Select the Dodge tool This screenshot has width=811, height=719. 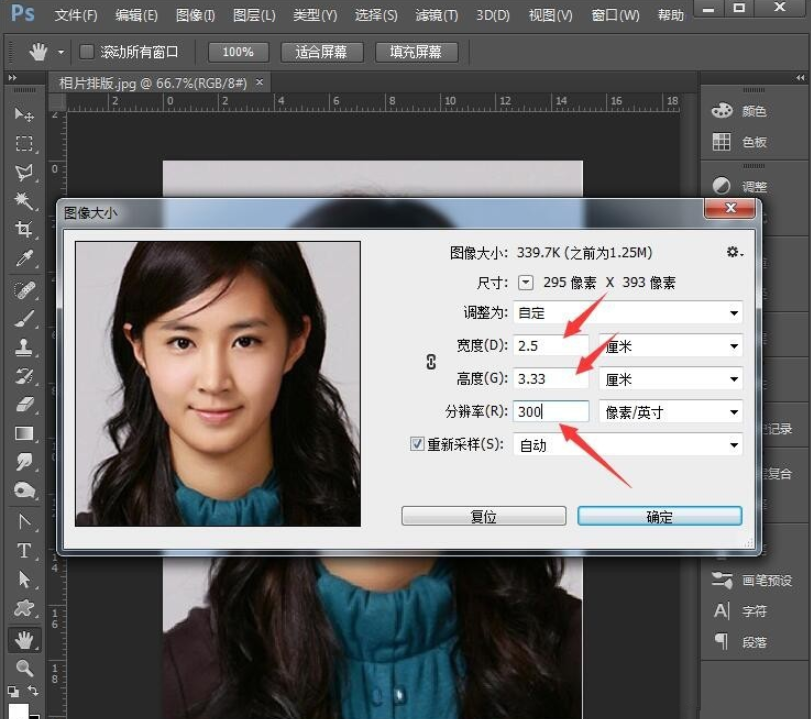pyautogui.click(x=24, y=461)
